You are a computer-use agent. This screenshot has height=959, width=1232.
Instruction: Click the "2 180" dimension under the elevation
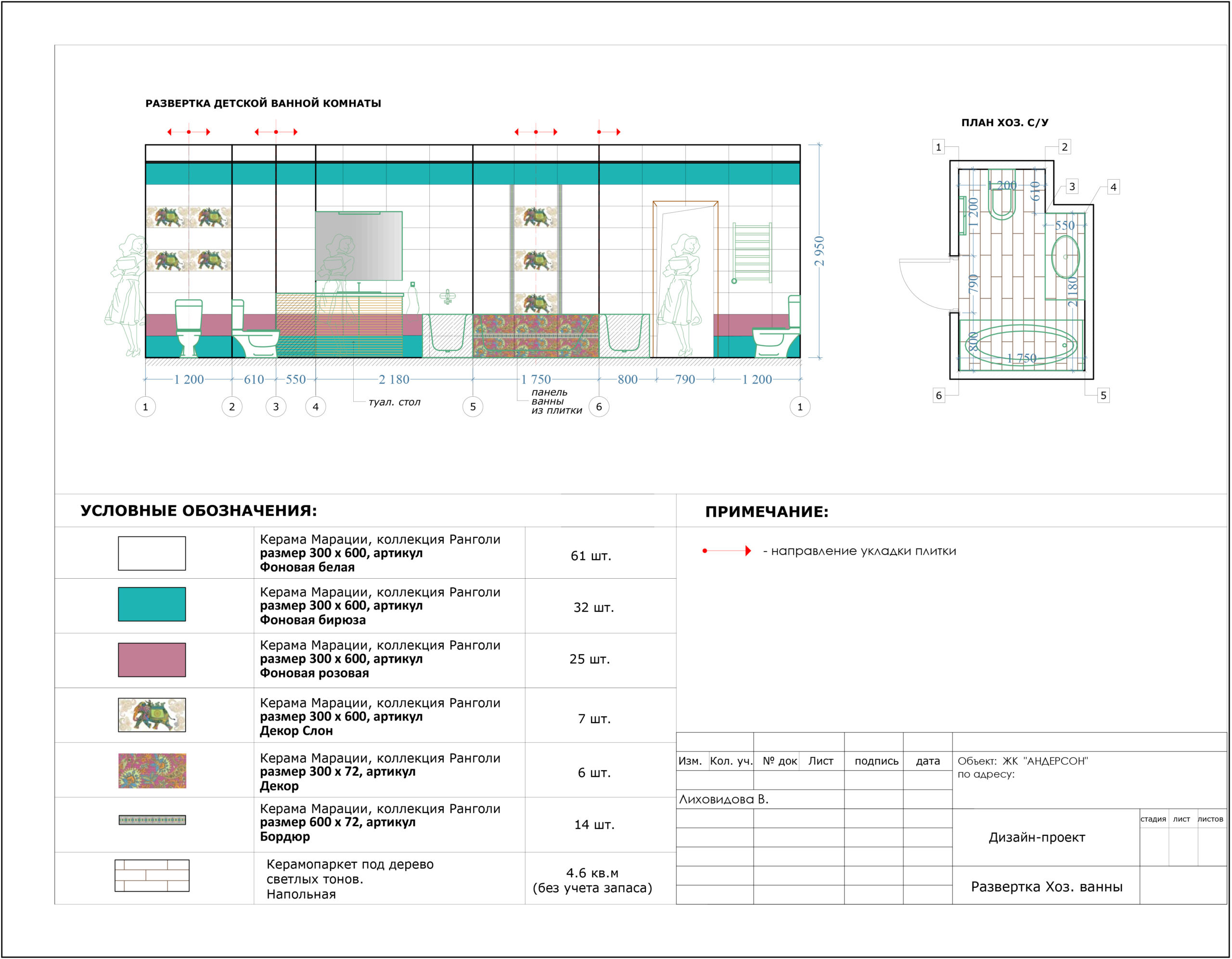394,379
